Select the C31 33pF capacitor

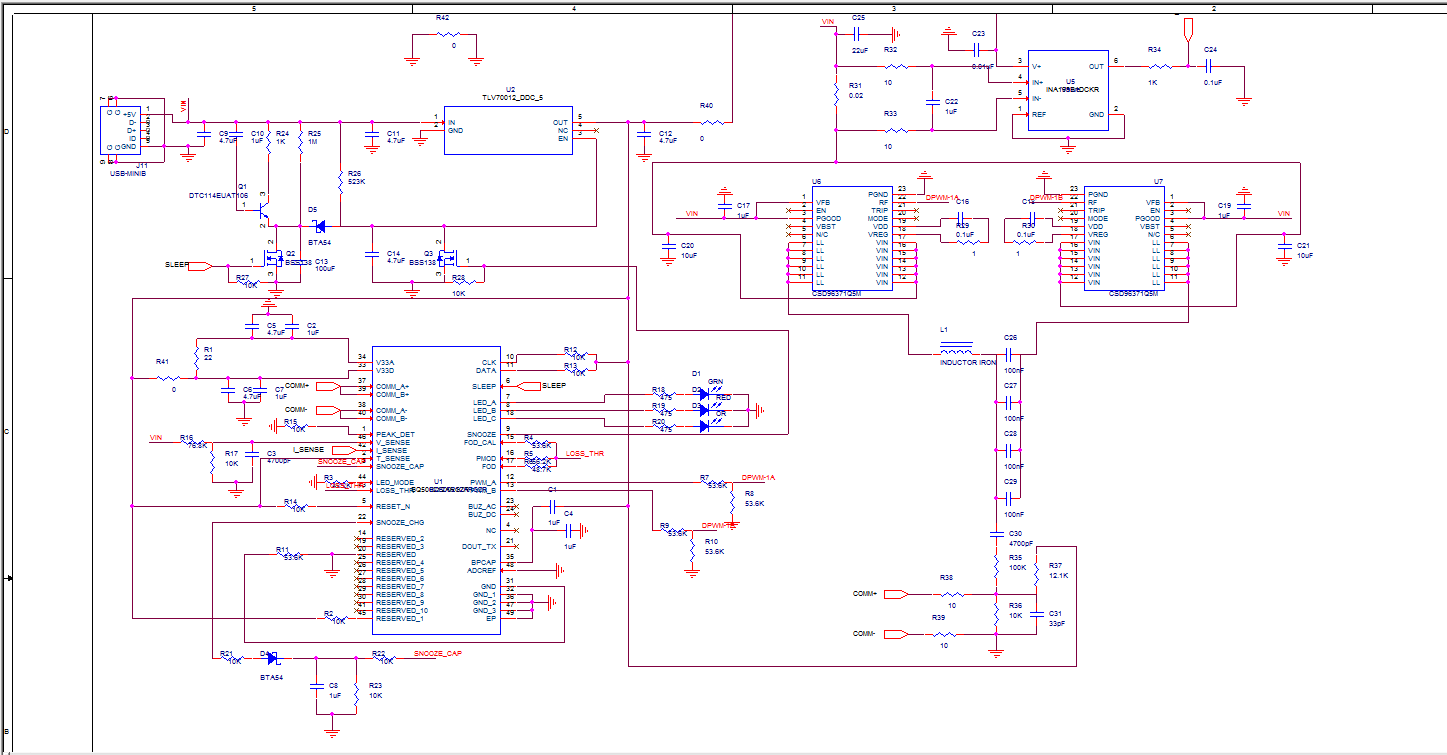coord(1037,613)
